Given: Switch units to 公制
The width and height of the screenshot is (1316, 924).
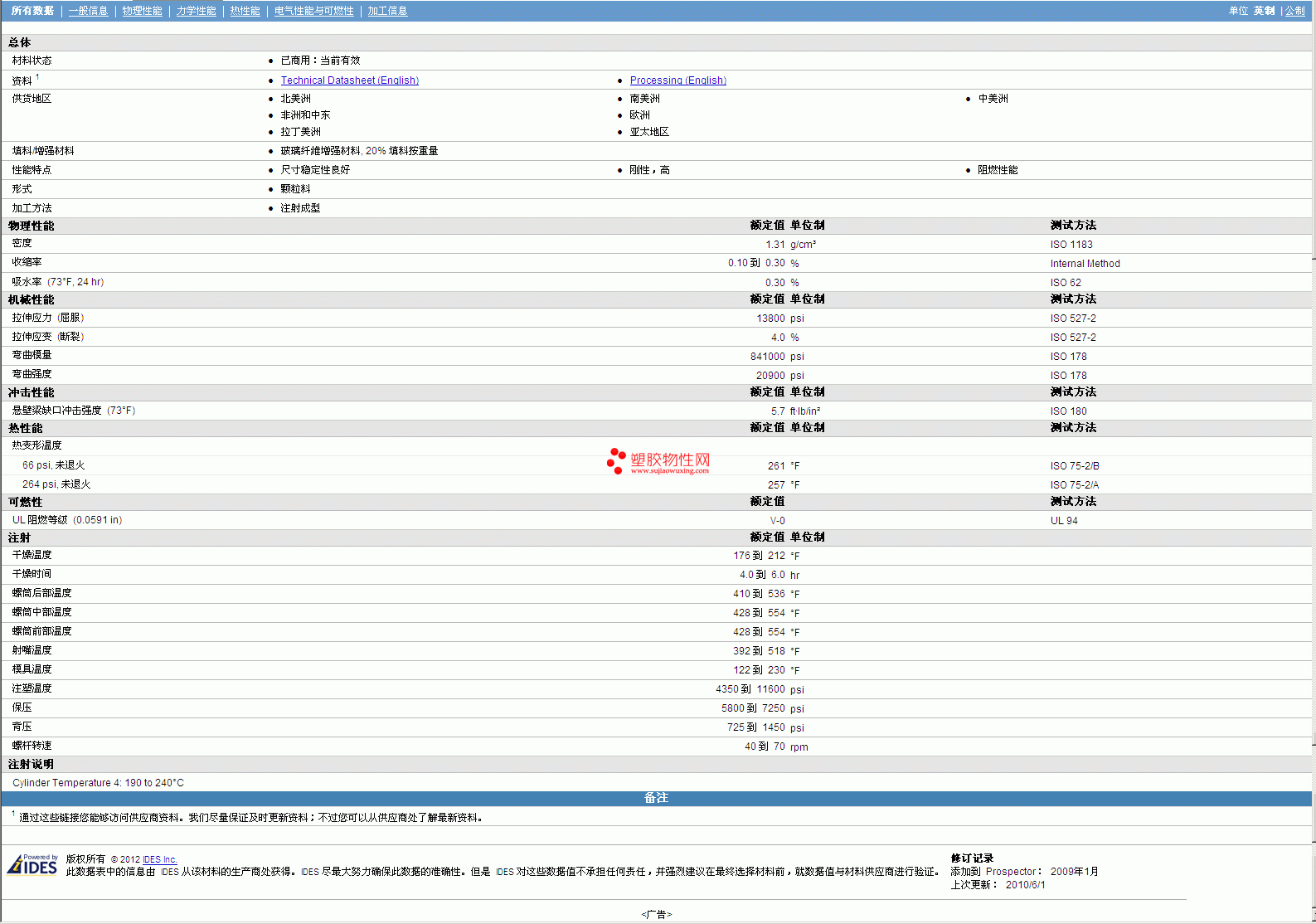Looking at the screenshot, I should coord(1294,11).
